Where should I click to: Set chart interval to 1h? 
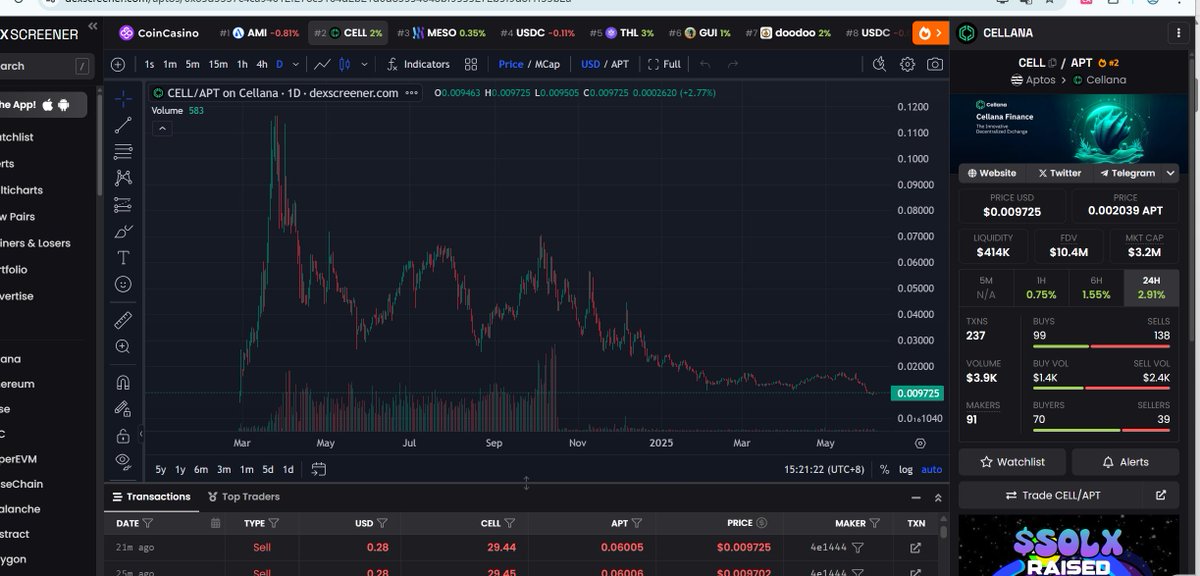(x=242, y=64)
